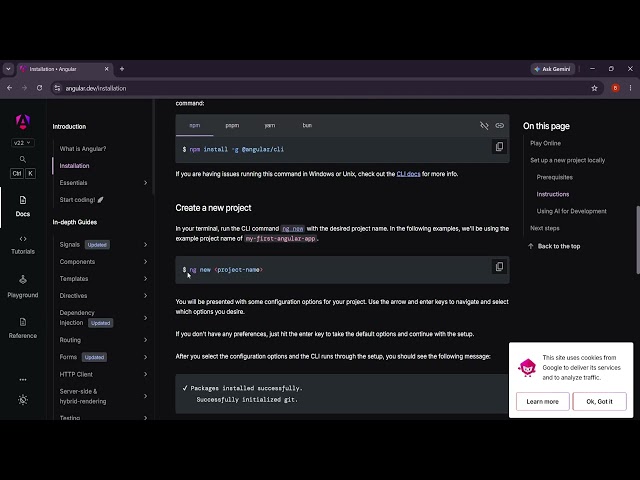Viewport: 640px width, 480px height.
Task: Select the pnpm tab
Action: [x=232, y=125]
